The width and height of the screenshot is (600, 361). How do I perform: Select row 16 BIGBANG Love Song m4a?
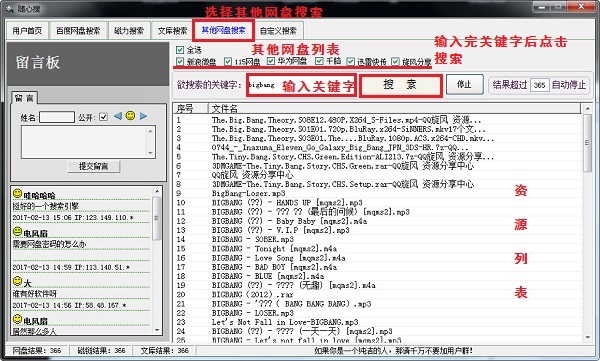click(x=377, y=258)
